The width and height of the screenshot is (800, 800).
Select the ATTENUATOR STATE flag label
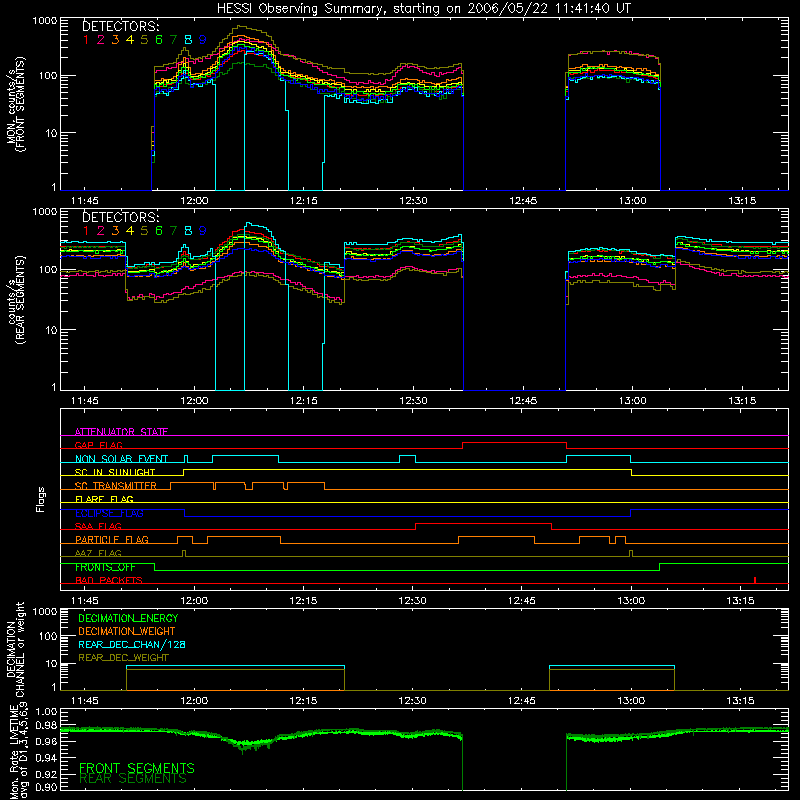(121, 432)
